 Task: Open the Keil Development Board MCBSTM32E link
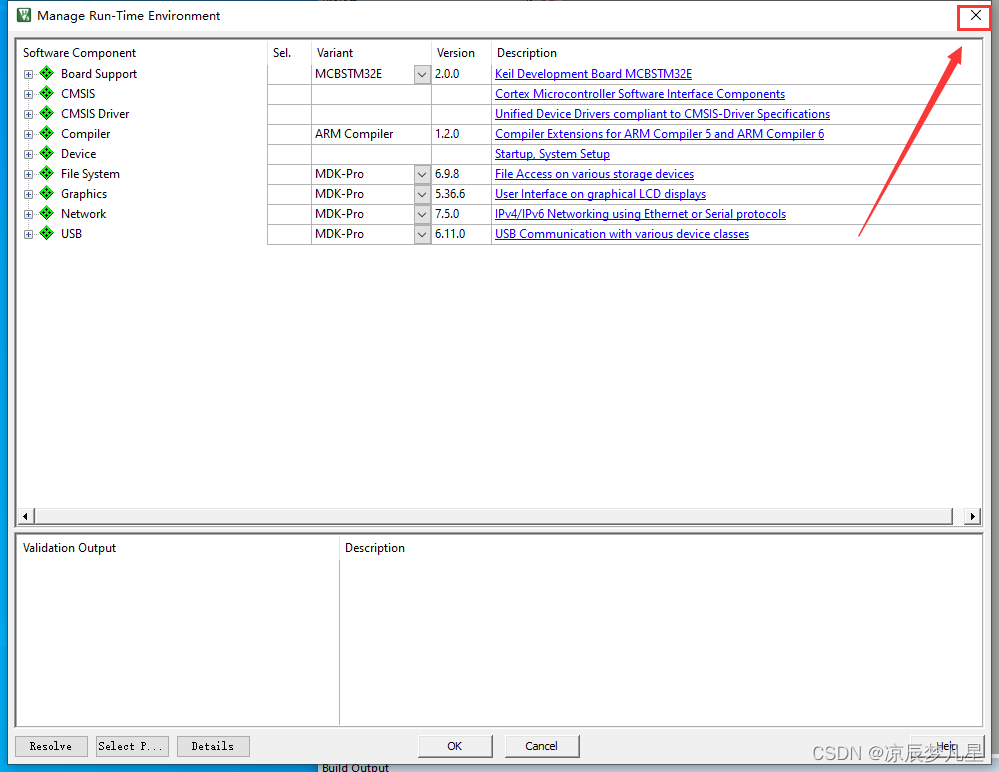coord(593,74)
